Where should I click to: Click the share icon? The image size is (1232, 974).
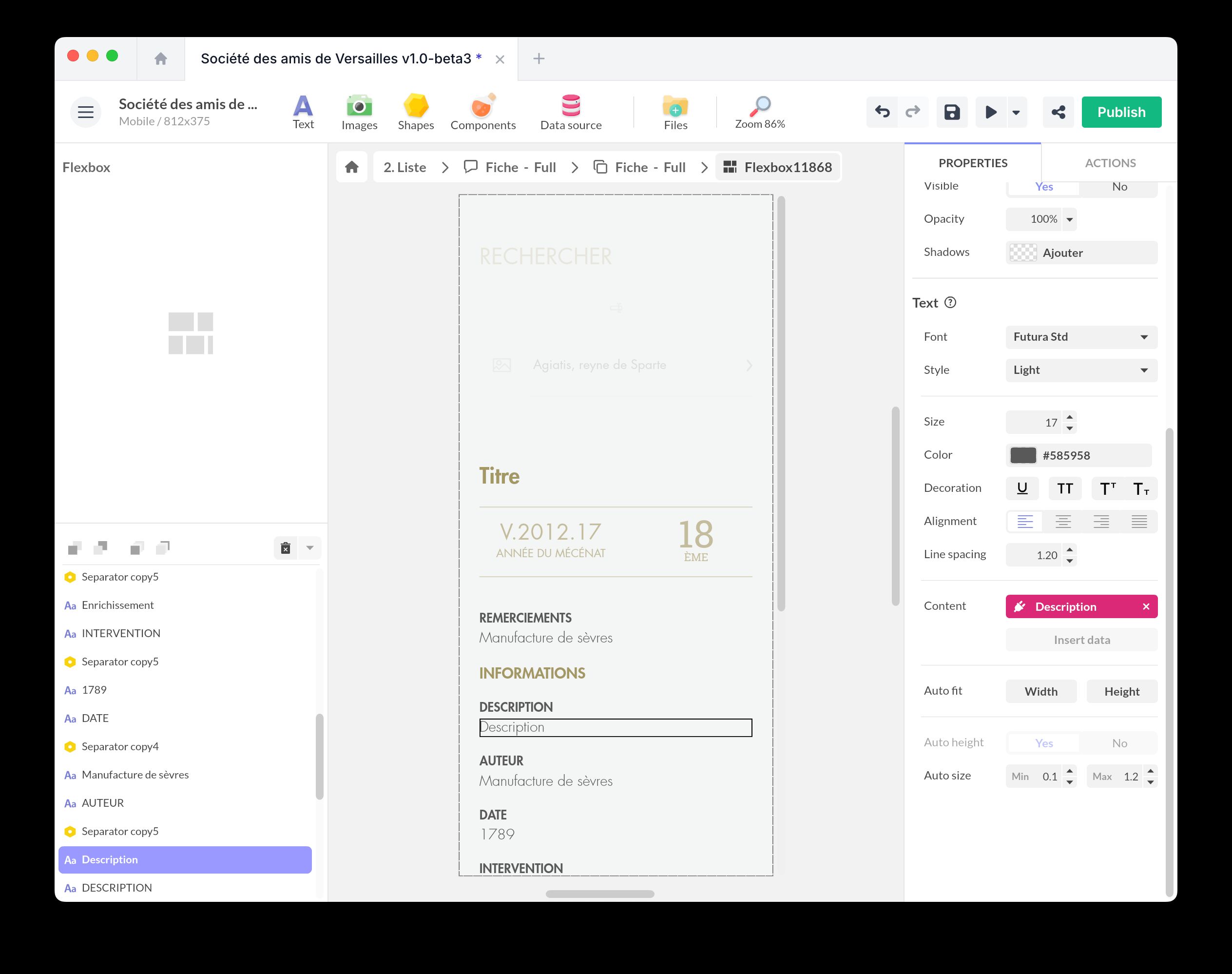tap(1058, 112)
